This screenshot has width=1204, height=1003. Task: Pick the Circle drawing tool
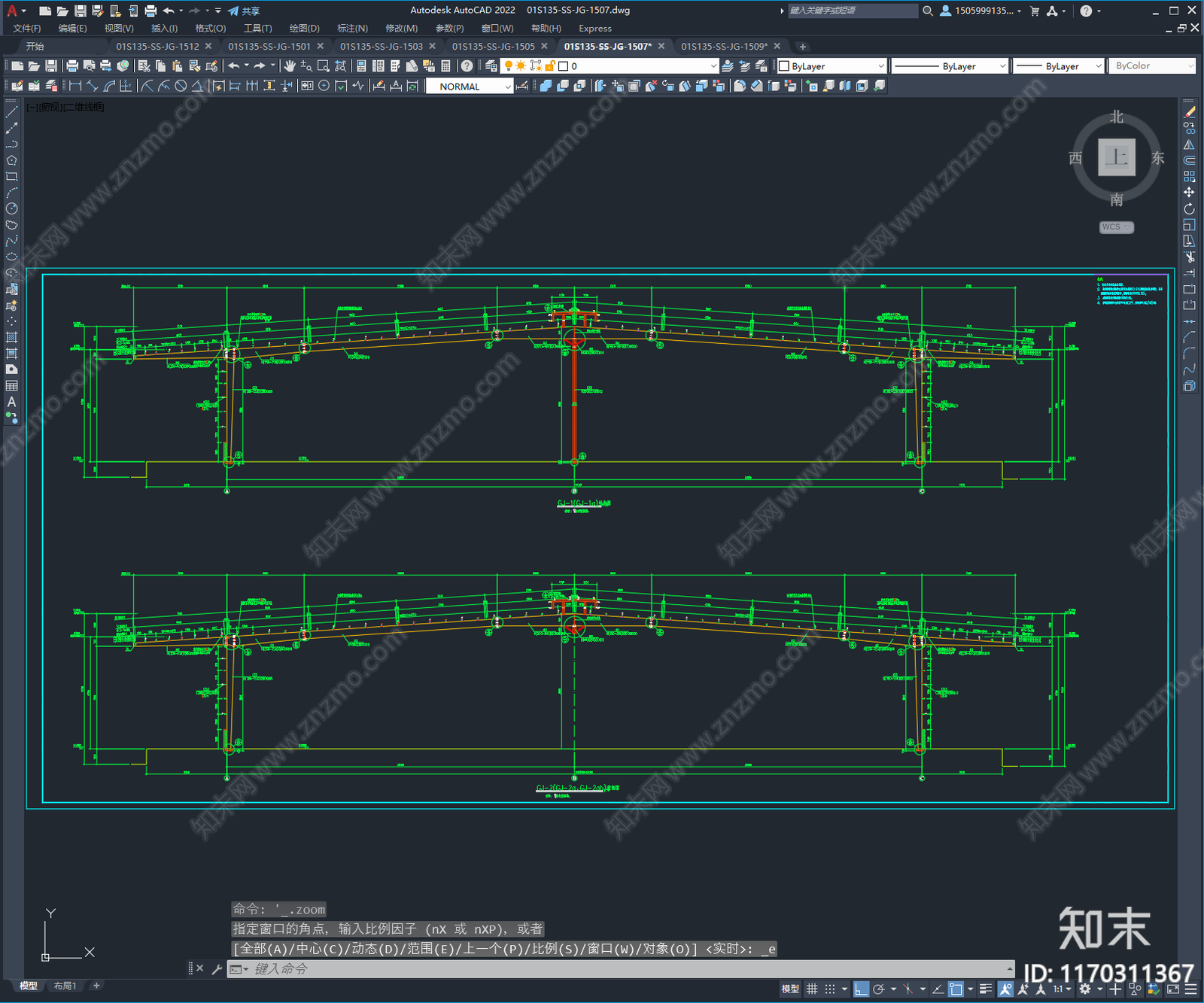point(11,208)
